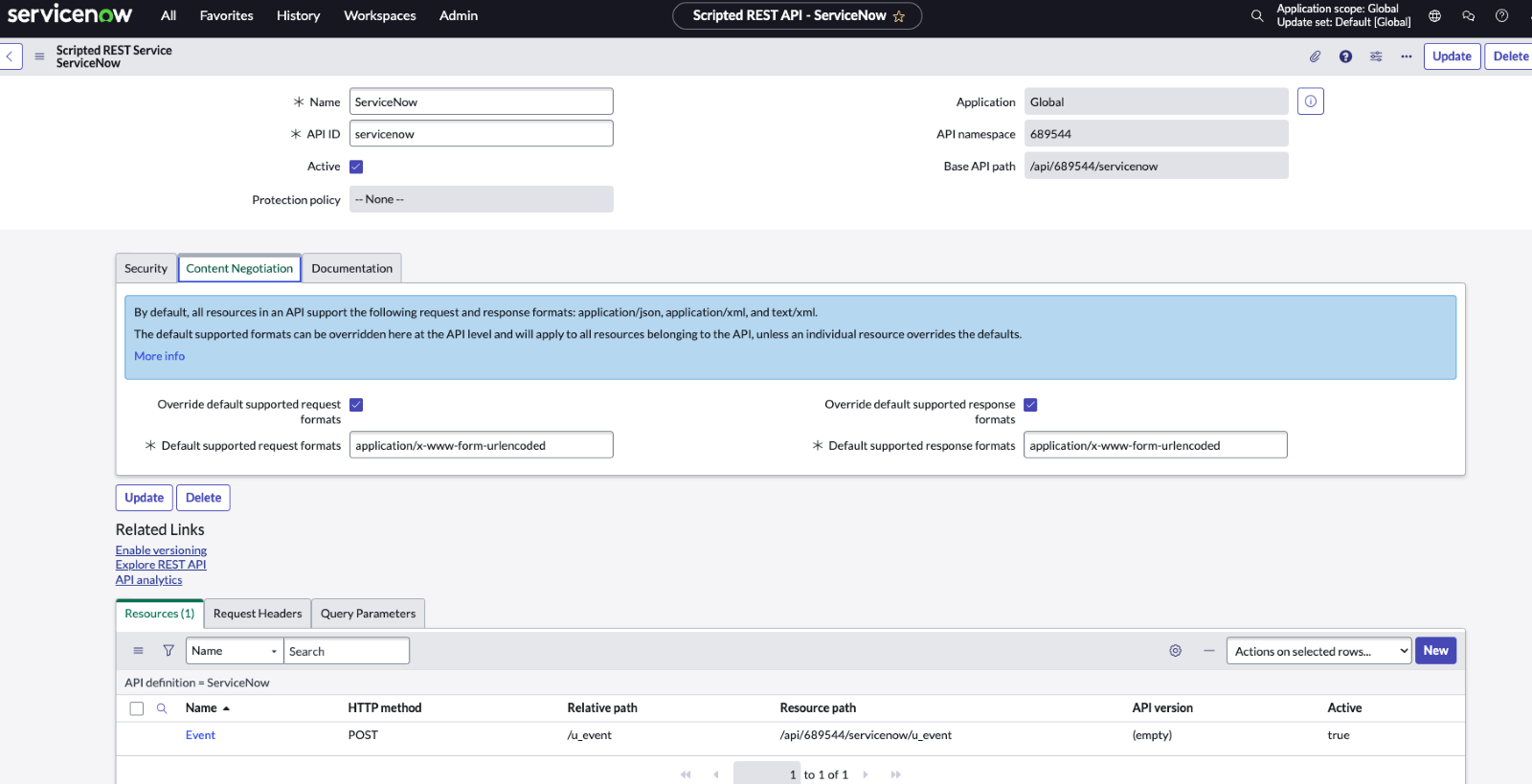Toggle Override default supported response formats checkbox

1030,405
